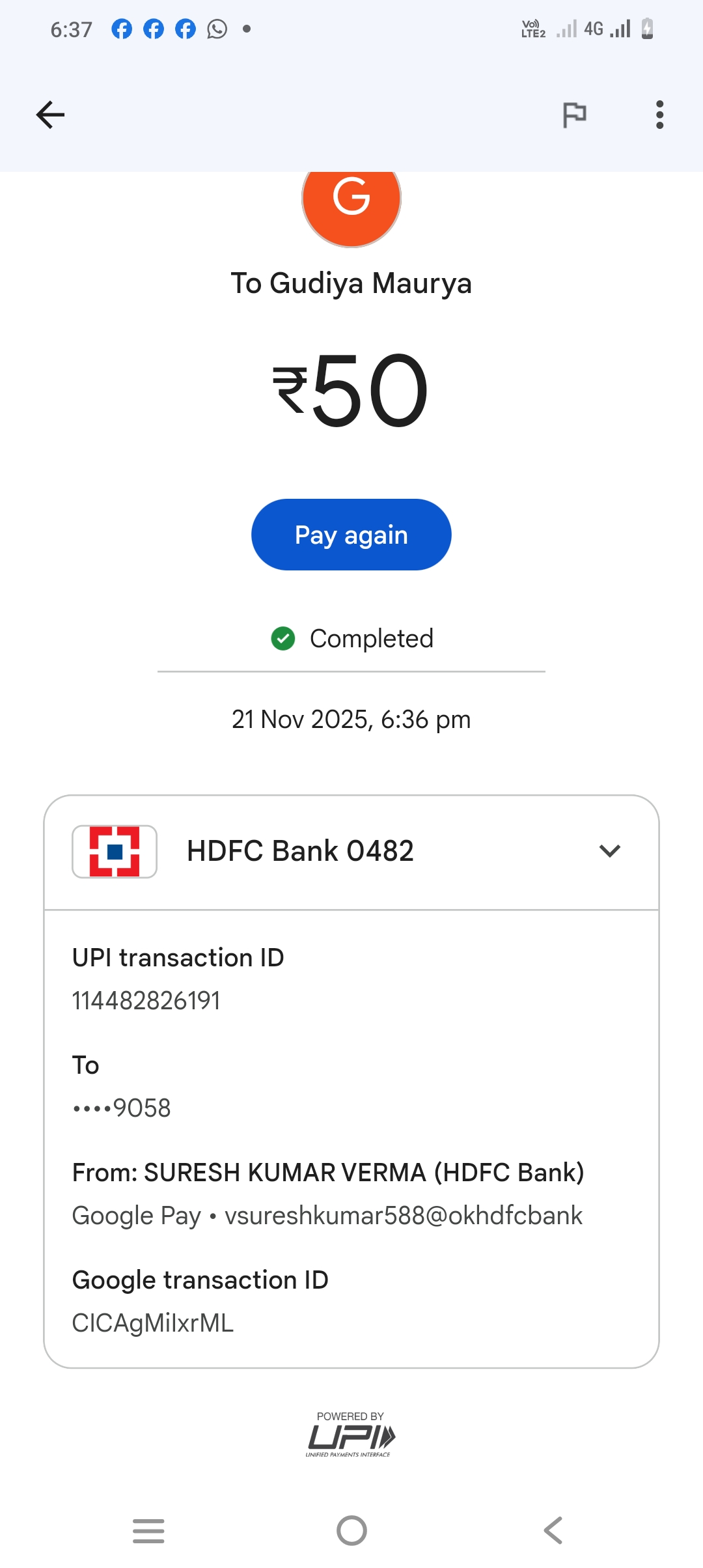Tap the UPI transaction ID number
This screenshot has width=703, height=1568.
(146, 1001)
